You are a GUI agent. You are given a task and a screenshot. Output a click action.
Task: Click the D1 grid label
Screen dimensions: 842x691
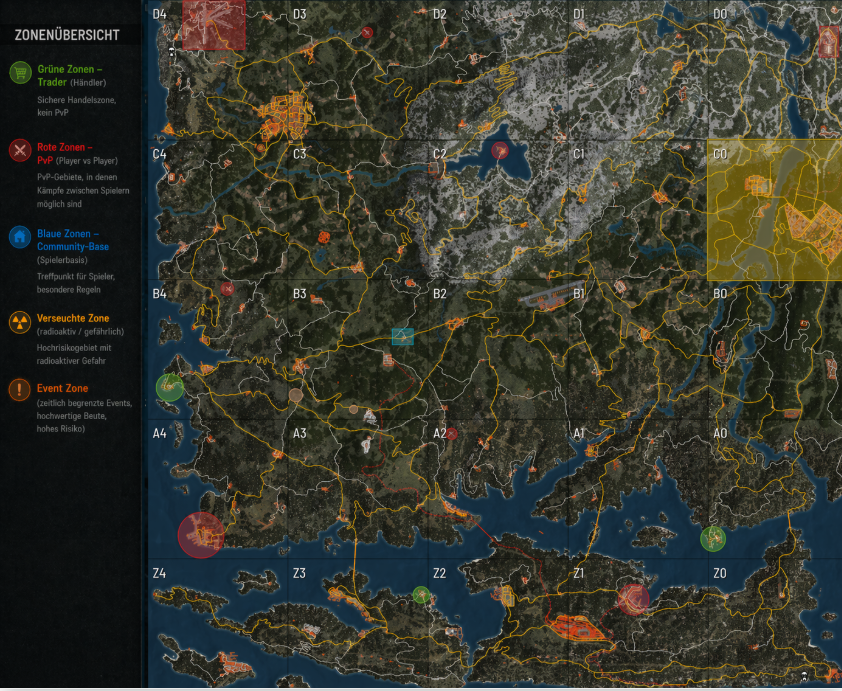pos(579,14)
